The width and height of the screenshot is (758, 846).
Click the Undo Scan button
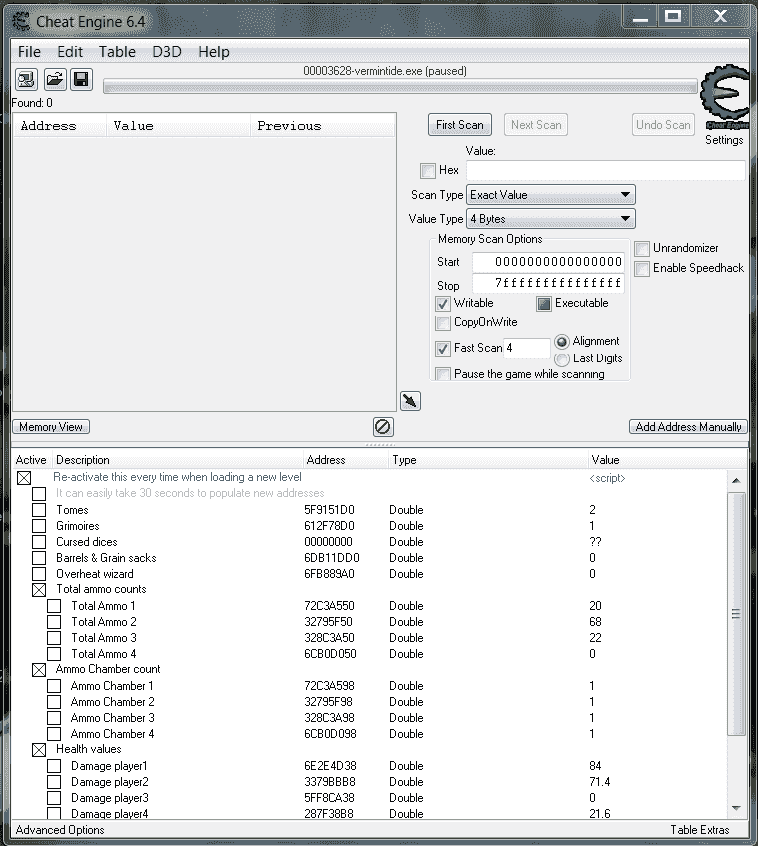pyautogui.click(x=663, y=125)
